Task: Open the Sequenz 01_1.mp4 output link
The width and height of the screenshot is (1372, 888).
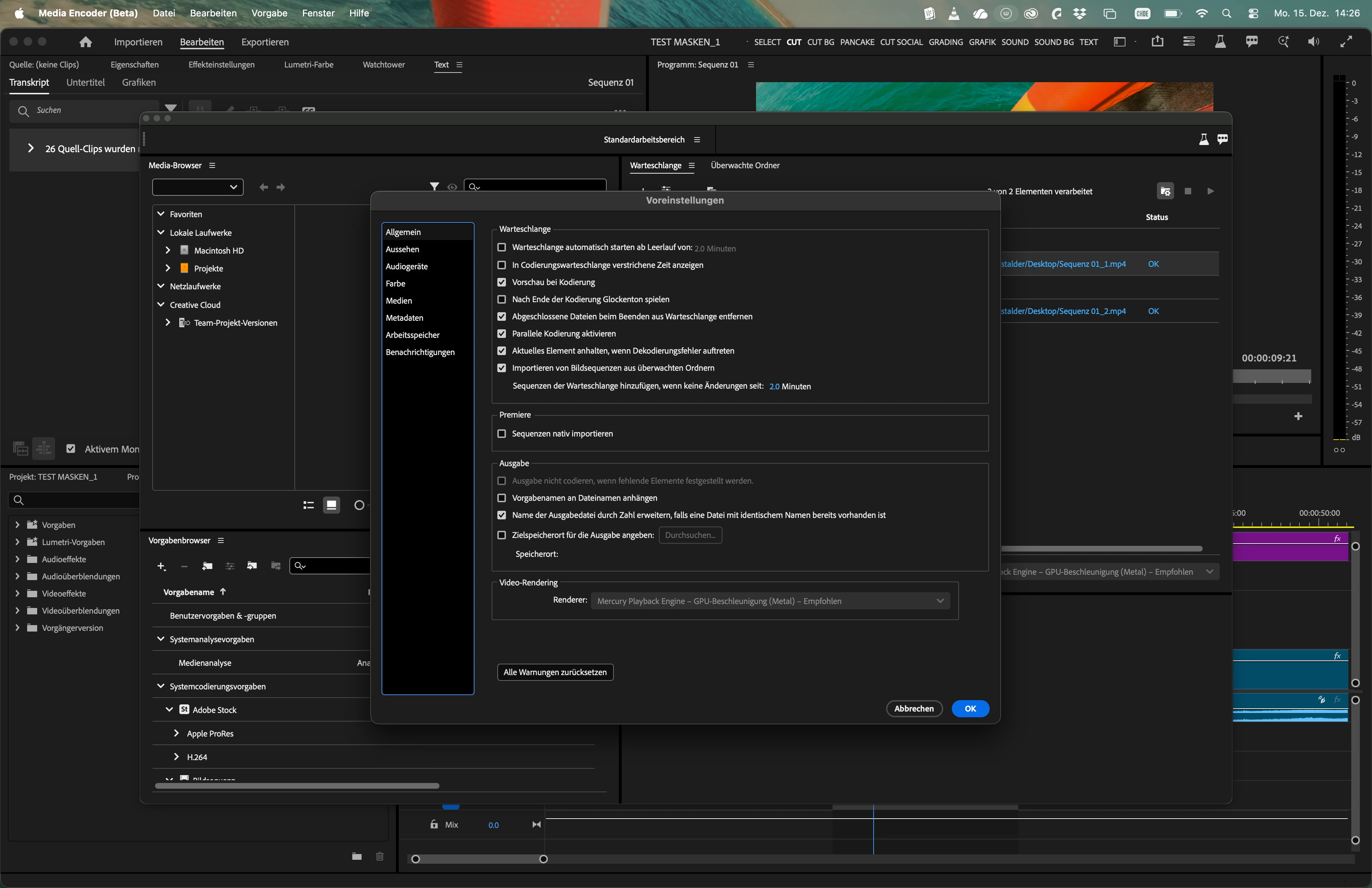Action: [x=1063, y=264]
